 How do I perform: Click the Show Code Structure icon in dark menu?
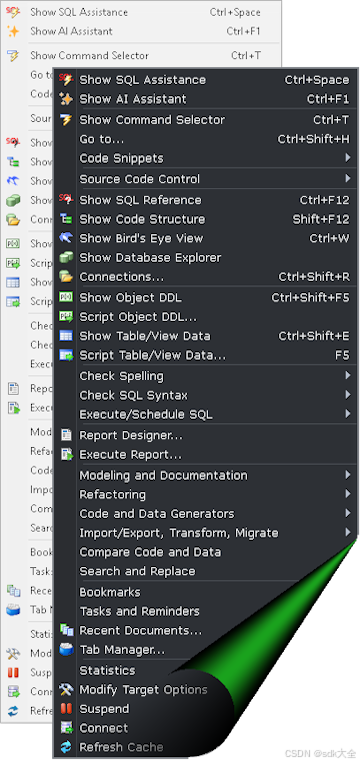[66, 219]
